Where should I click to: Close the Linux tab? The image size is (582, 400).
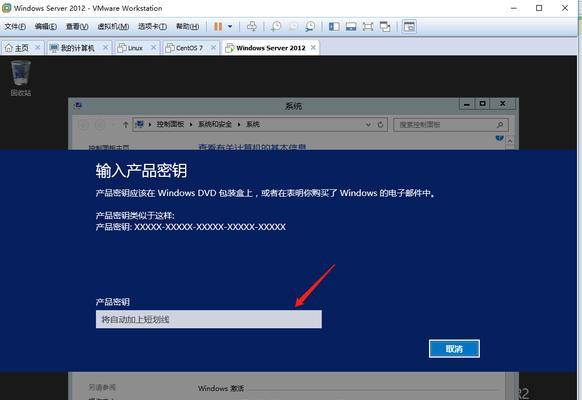[153, 47]
